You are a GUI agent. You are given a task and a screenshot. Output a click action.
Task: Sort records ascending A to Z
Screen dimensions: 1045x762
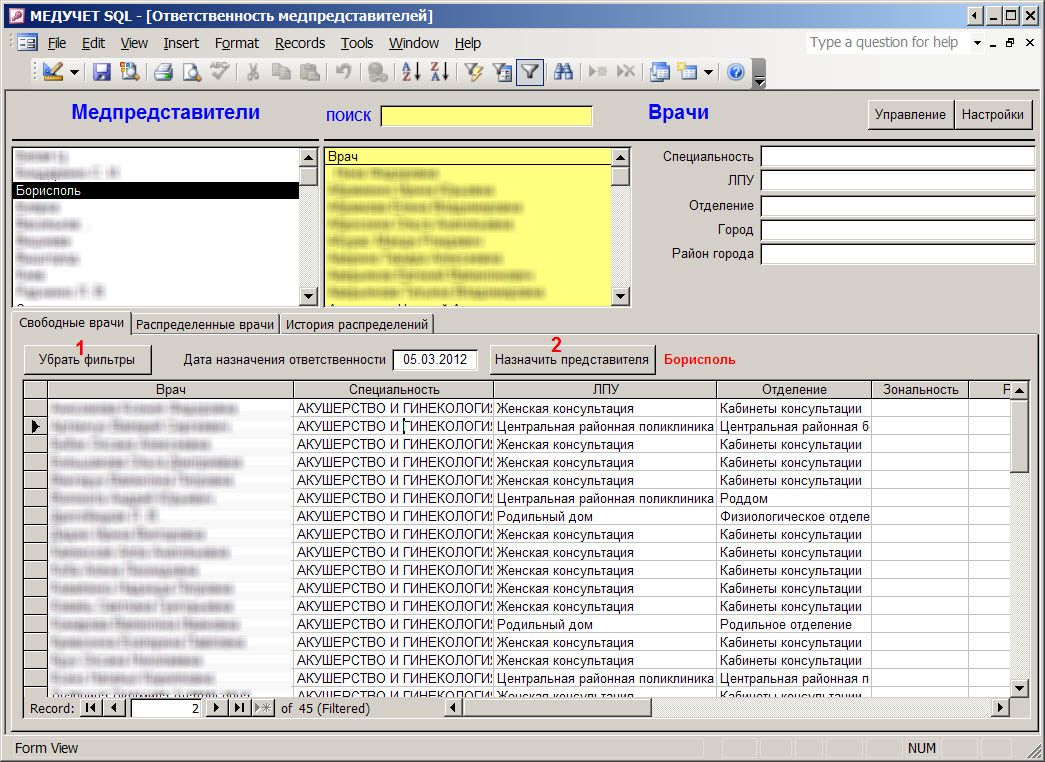(x=411, y=71)
